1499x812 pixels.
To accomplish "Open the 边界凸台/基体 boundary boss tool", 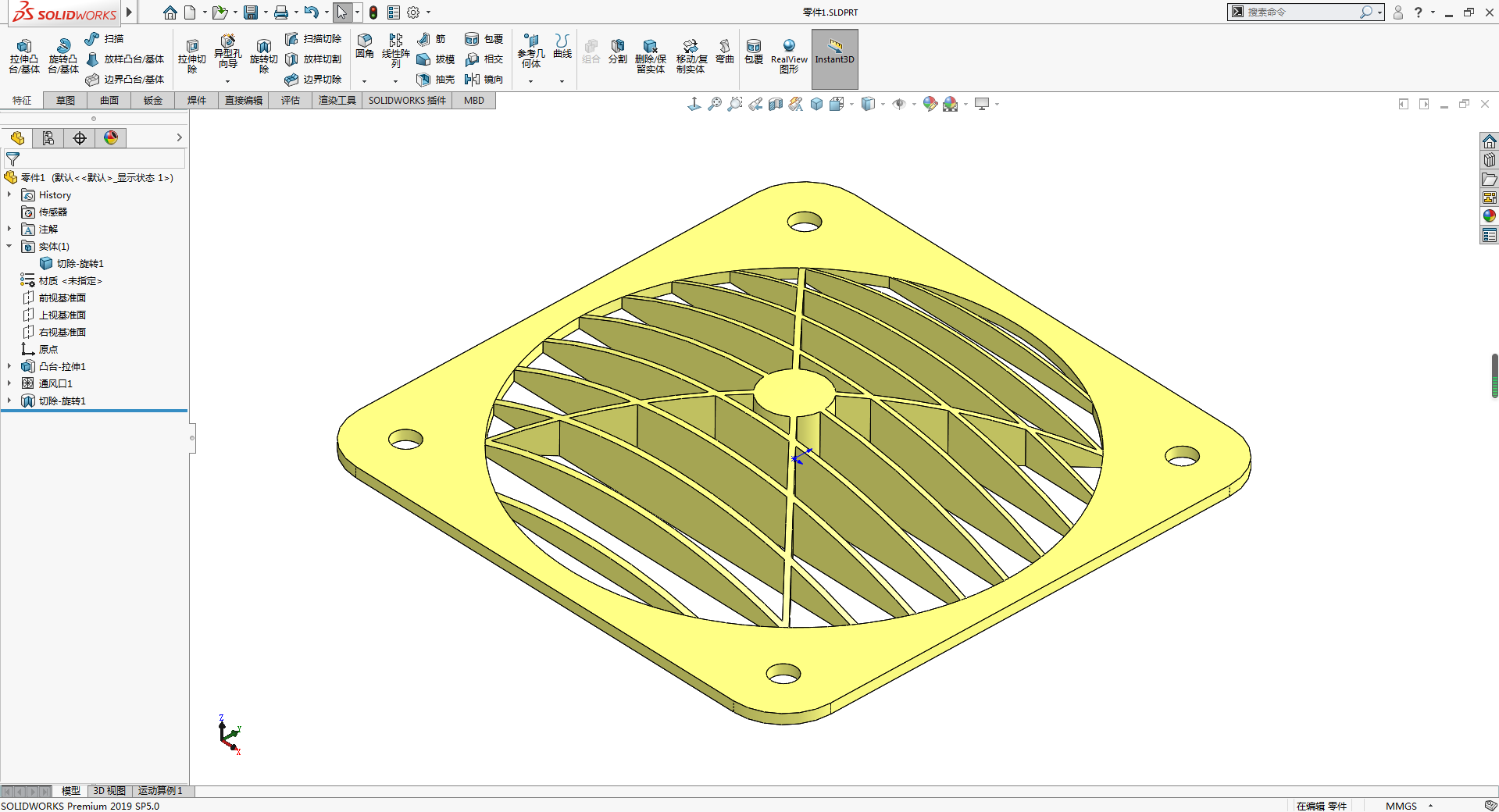I will coord(125,79).
